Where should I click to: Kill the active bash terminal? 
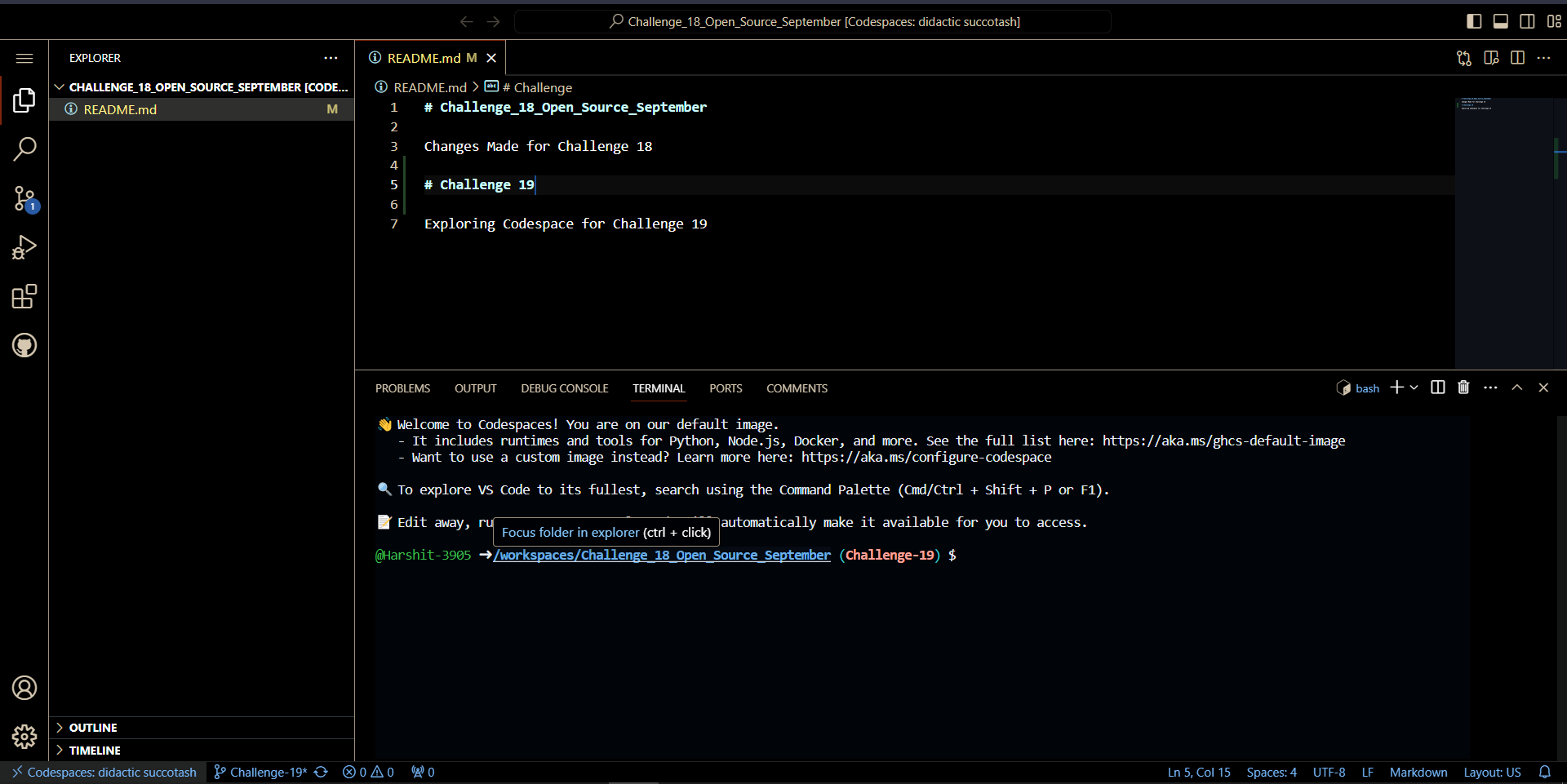coord(1463,388)
